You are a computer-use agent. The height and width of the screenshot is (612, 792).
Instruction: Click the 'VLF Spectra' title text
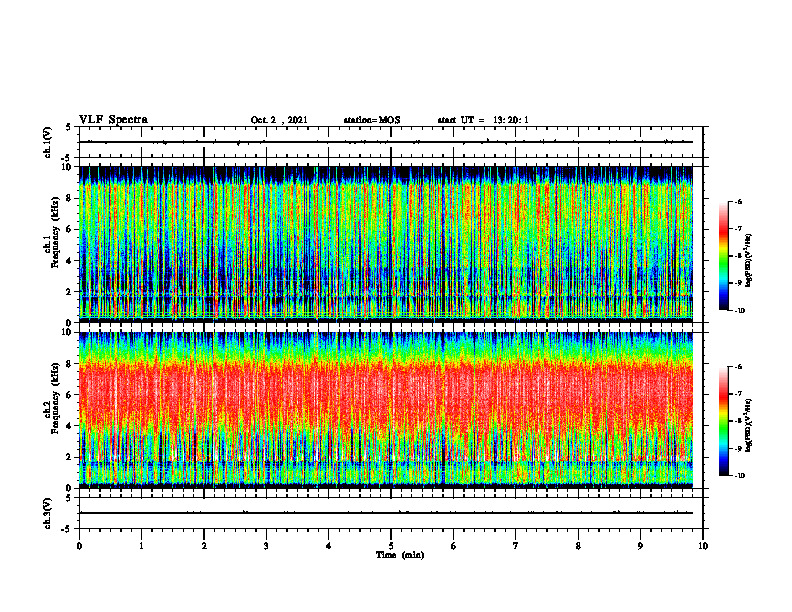point(113,120)
